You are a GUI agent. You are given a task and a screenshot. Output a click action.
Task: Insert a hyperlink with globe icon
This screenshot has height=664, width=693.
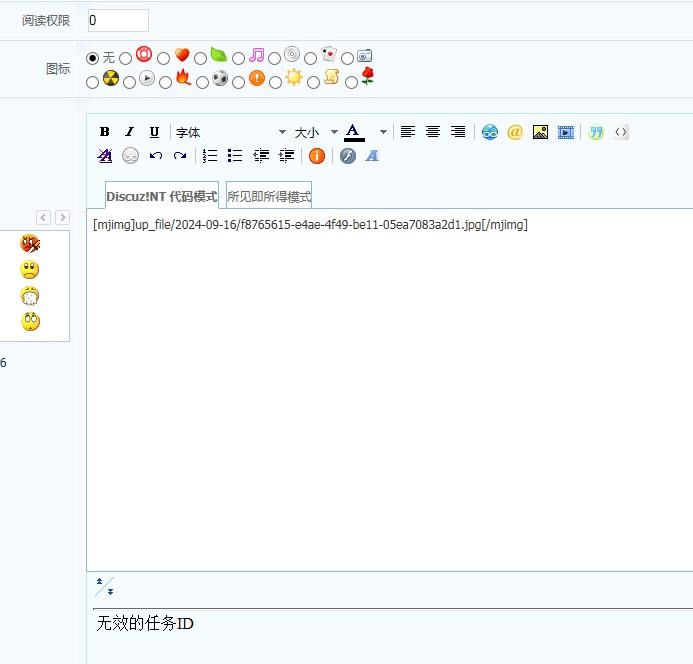pos(490,132)
